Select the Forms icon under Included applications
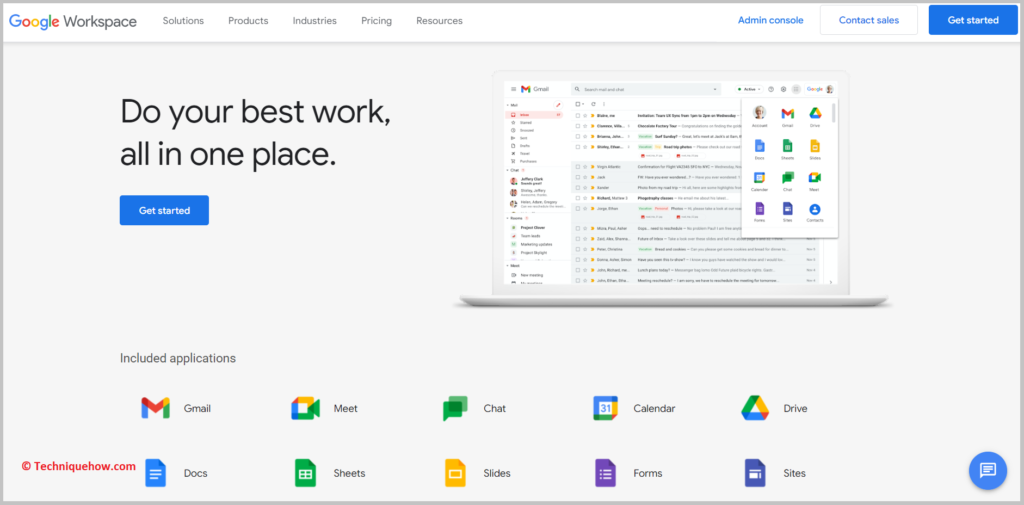The image size is (1024, 505). pyautogui.click(x=605, y=473)
